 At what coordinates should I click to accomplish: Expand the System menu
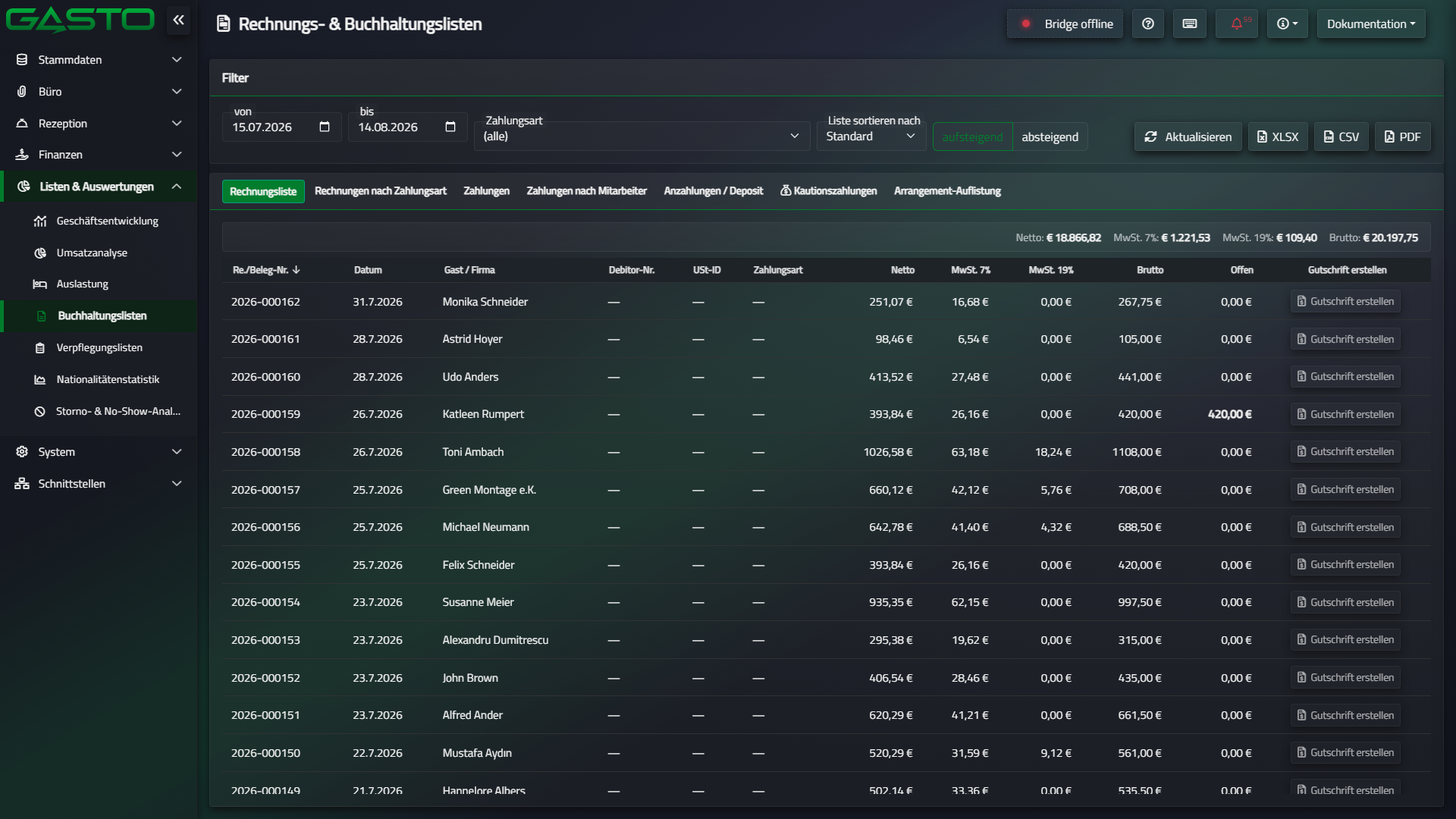point(99,452)
